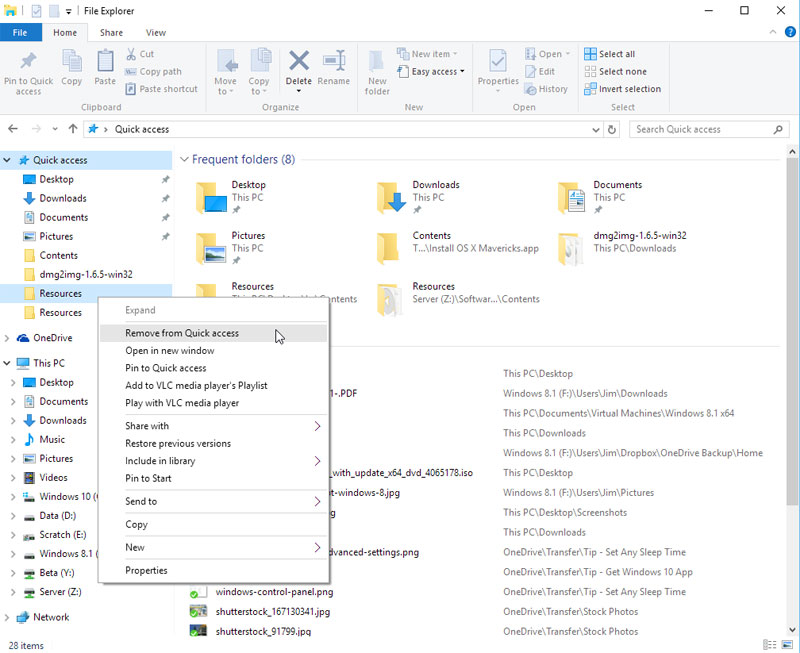Collapse the ribbon with the chevron
Screen dimensions: 800x653
click(x=772, y=32)
